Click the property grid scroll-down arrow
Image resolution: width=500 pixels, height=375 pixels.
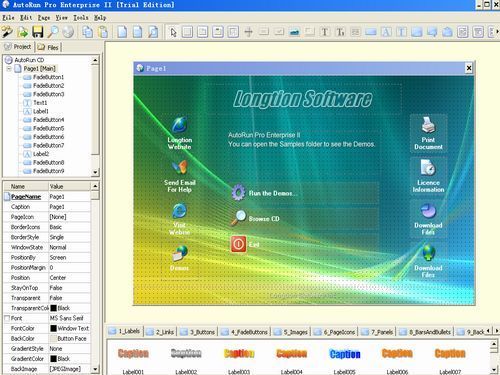coord(95,369)
